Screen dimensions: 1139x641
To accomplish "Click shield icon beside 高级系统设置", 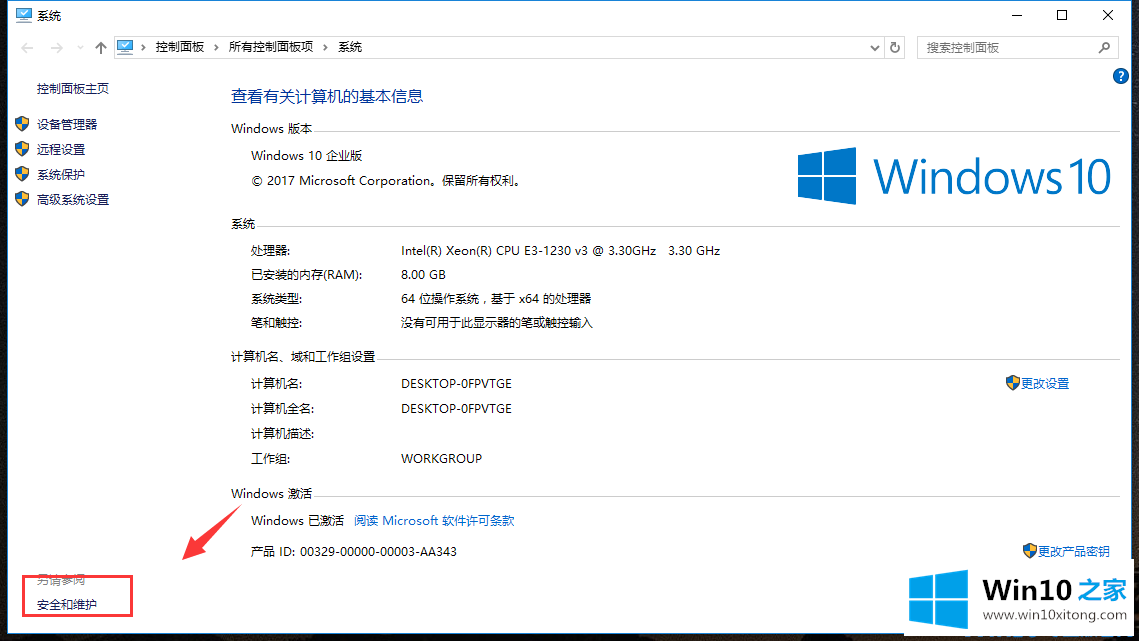I will tap(22, 198).
